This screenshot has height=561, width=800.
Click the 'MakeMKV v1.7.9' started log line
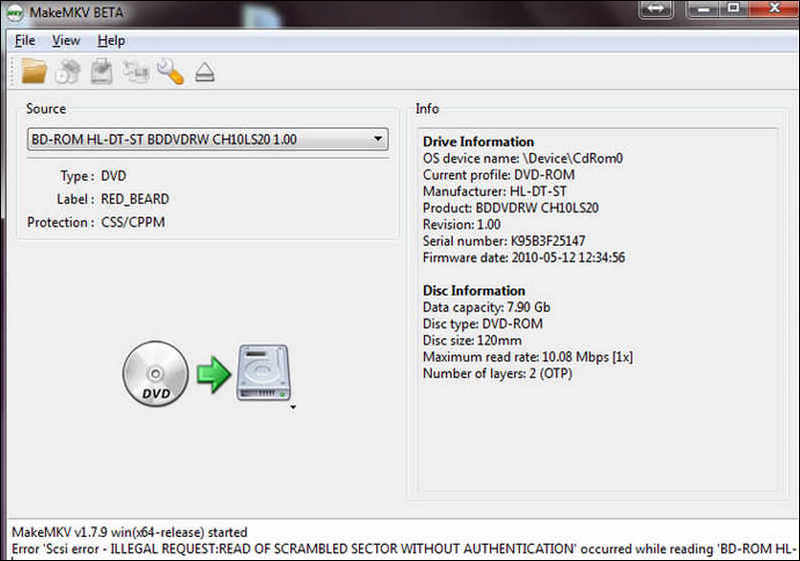(130, 532)
